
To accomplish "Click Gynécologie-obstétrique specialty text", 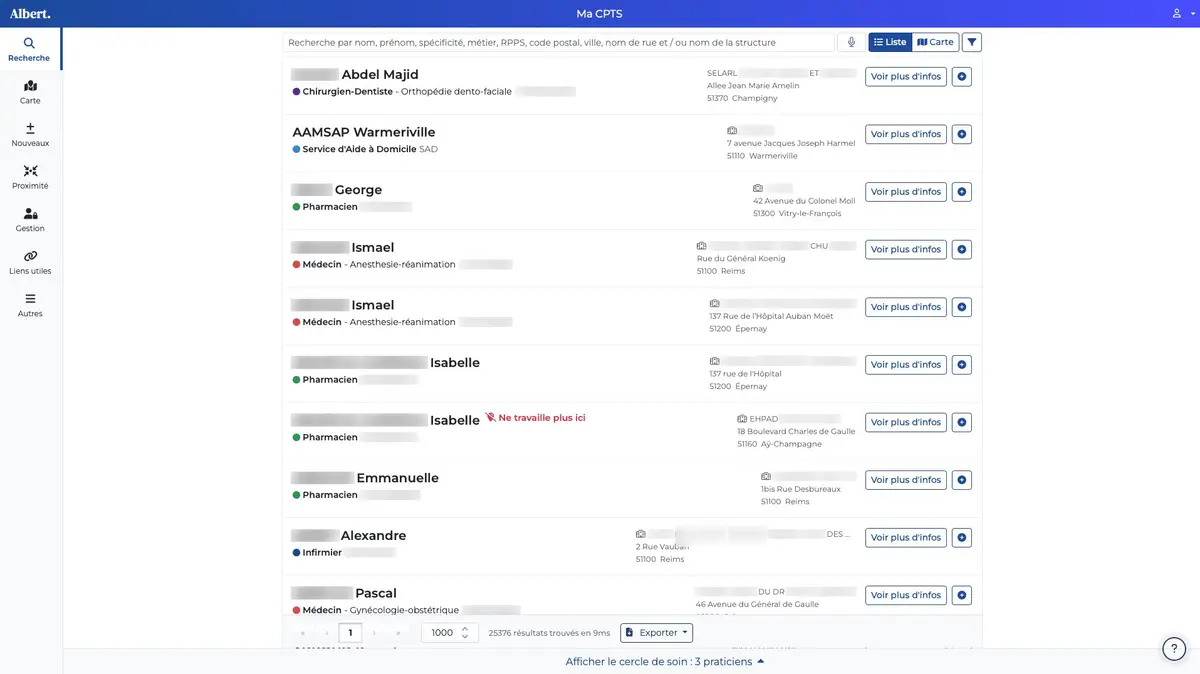I will click(404, 610).
